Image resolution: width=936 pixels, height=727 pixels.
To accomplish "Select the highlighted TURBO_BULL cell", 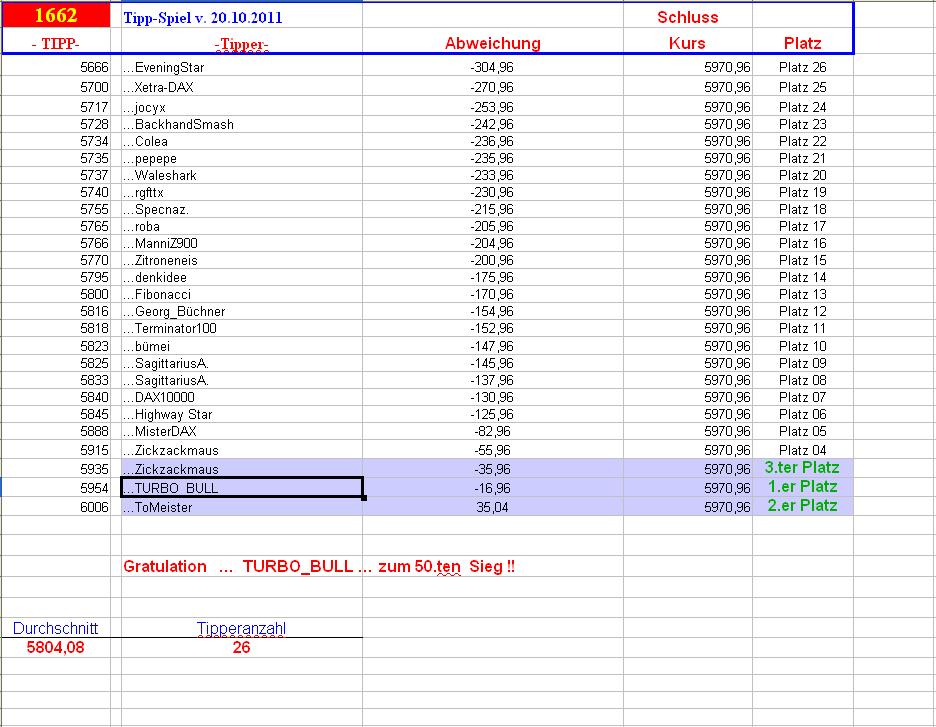I will [x=242, y=488].
